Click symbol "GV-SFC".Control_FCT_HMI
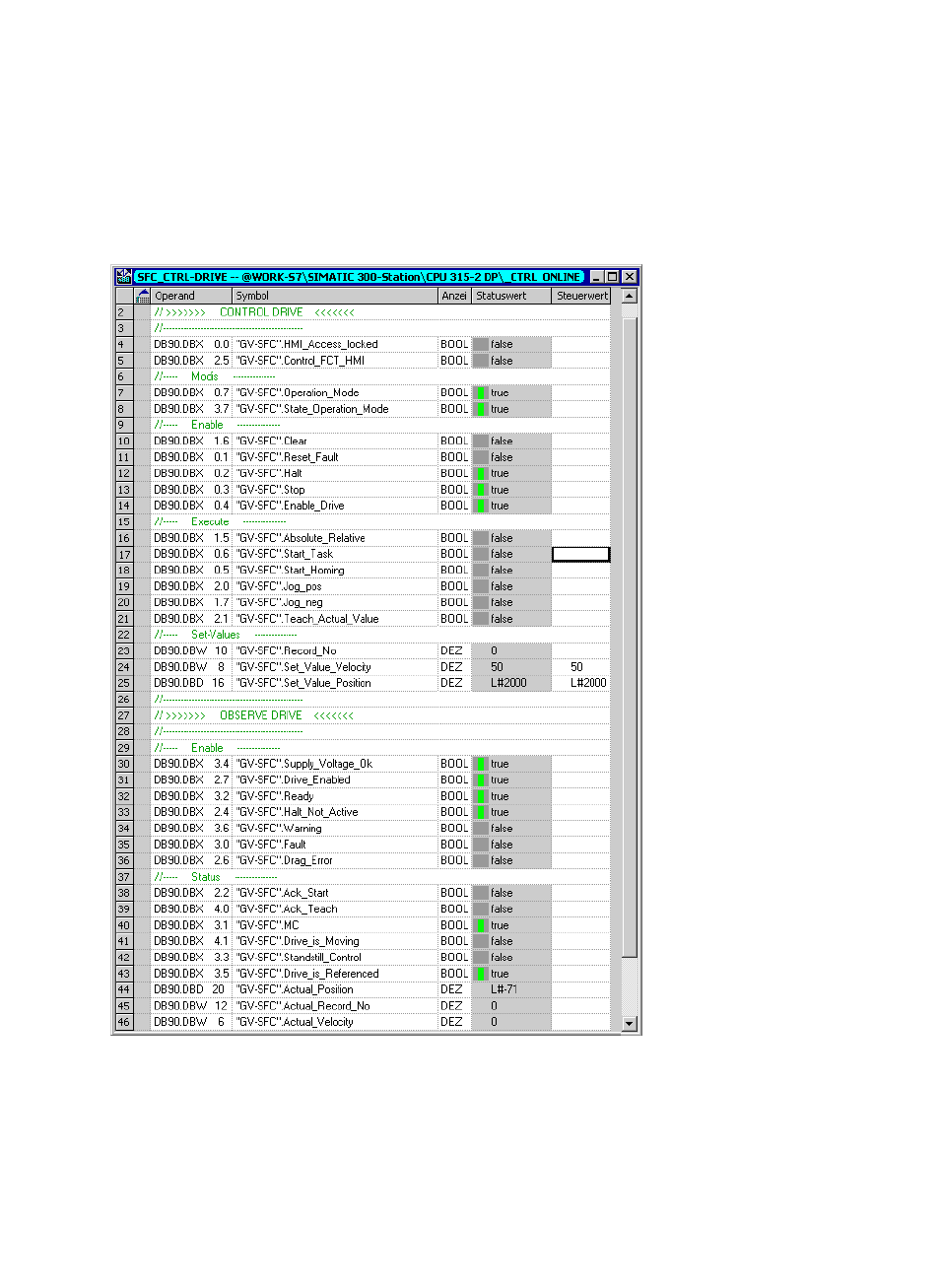940x1288 pixels. pyautogui.click(x=301, y=361)
